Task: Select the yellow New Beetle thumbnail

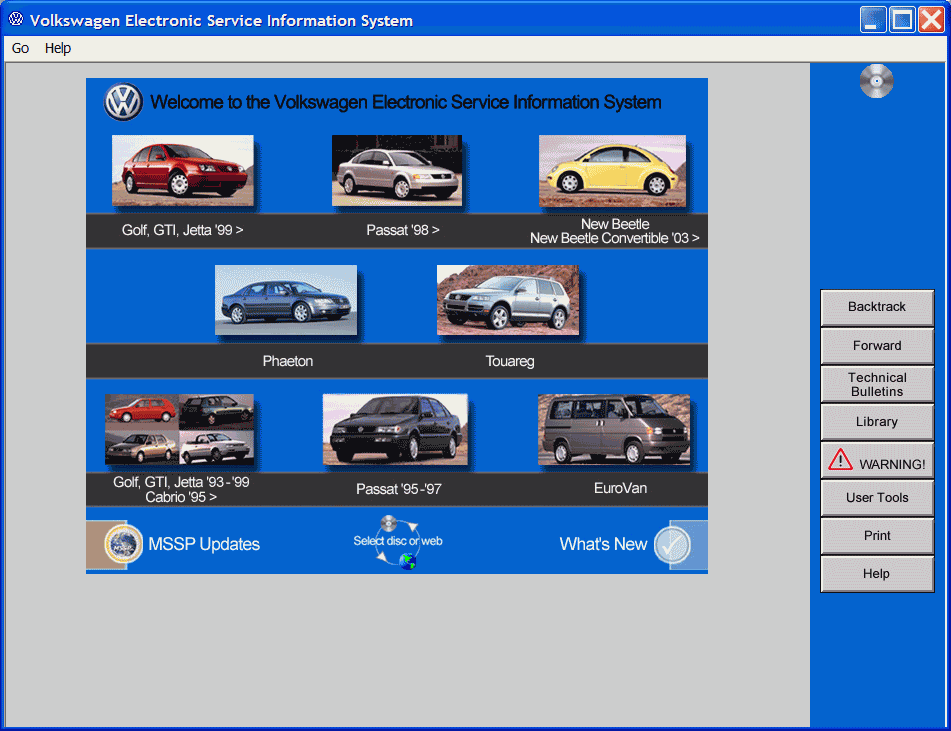Action: pos(613,171)
